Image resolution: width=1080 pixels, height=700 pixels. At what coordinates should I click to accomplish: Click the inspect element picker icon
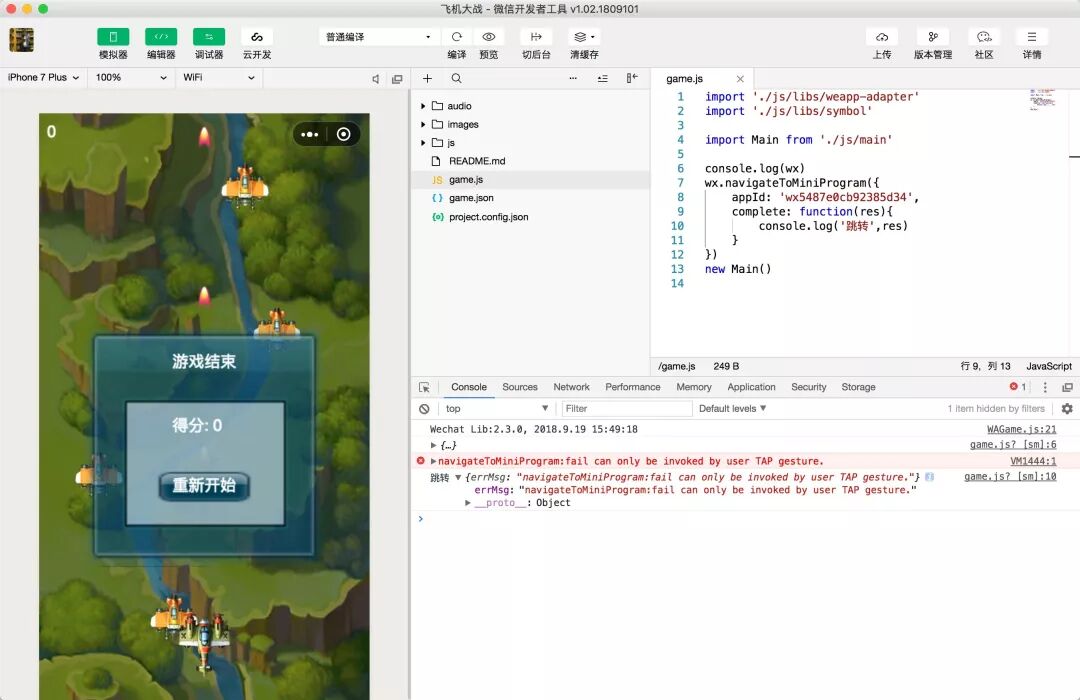coord(424,388)
